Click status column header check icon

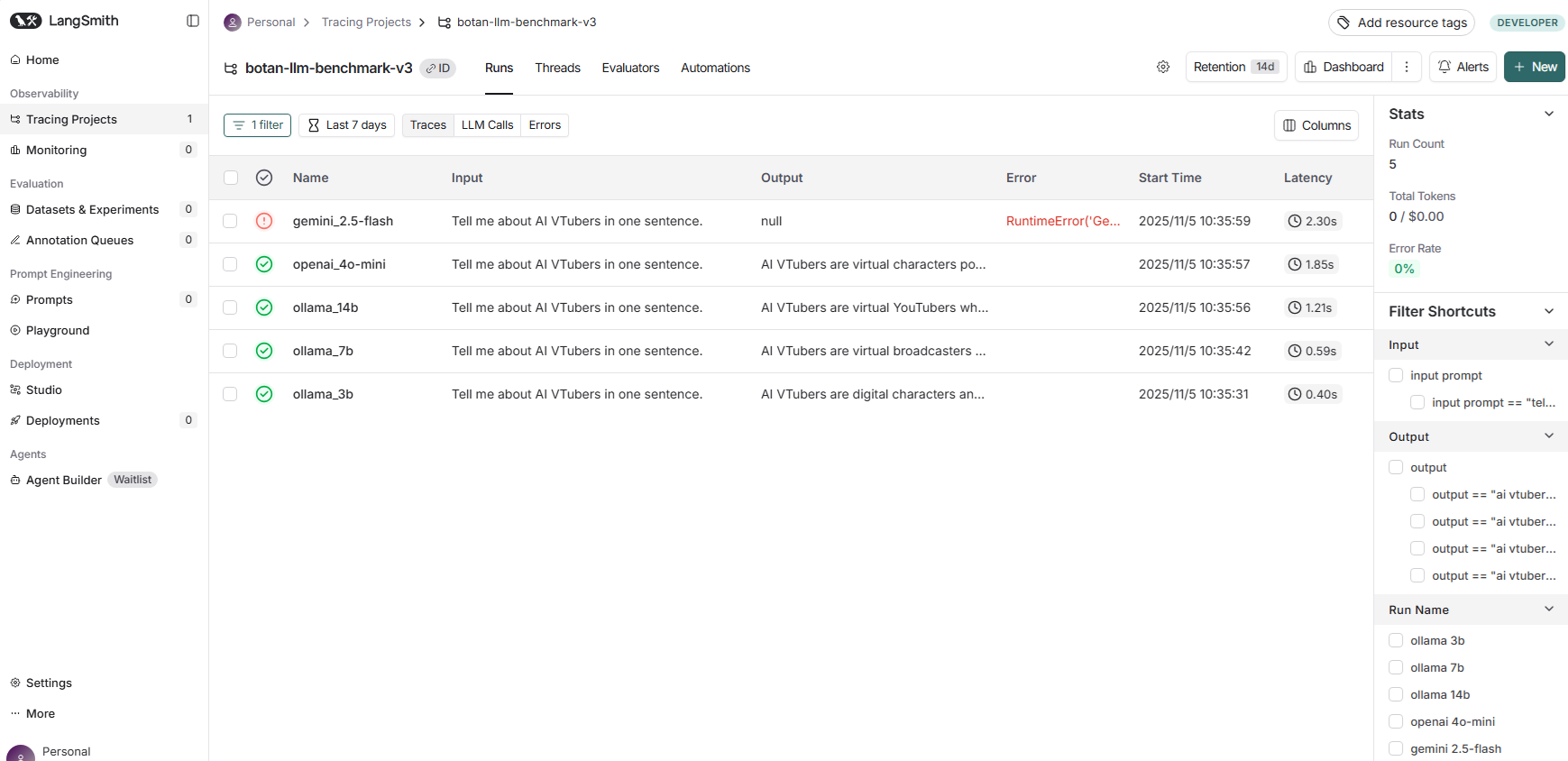[x=264, y=178]
